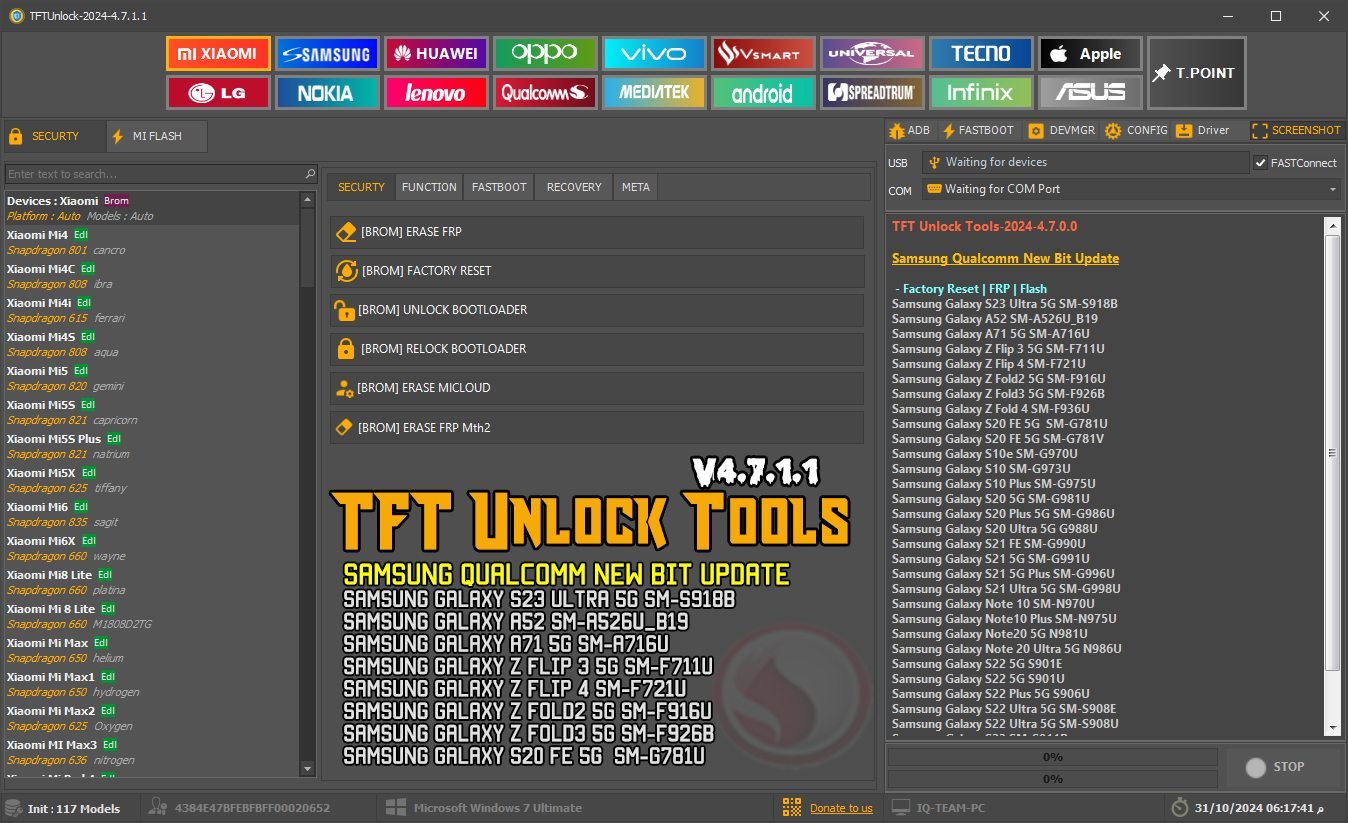Select Xiaomi Mi8 Lite platina model
This screenshot has height=823, width=1348.
152,582
